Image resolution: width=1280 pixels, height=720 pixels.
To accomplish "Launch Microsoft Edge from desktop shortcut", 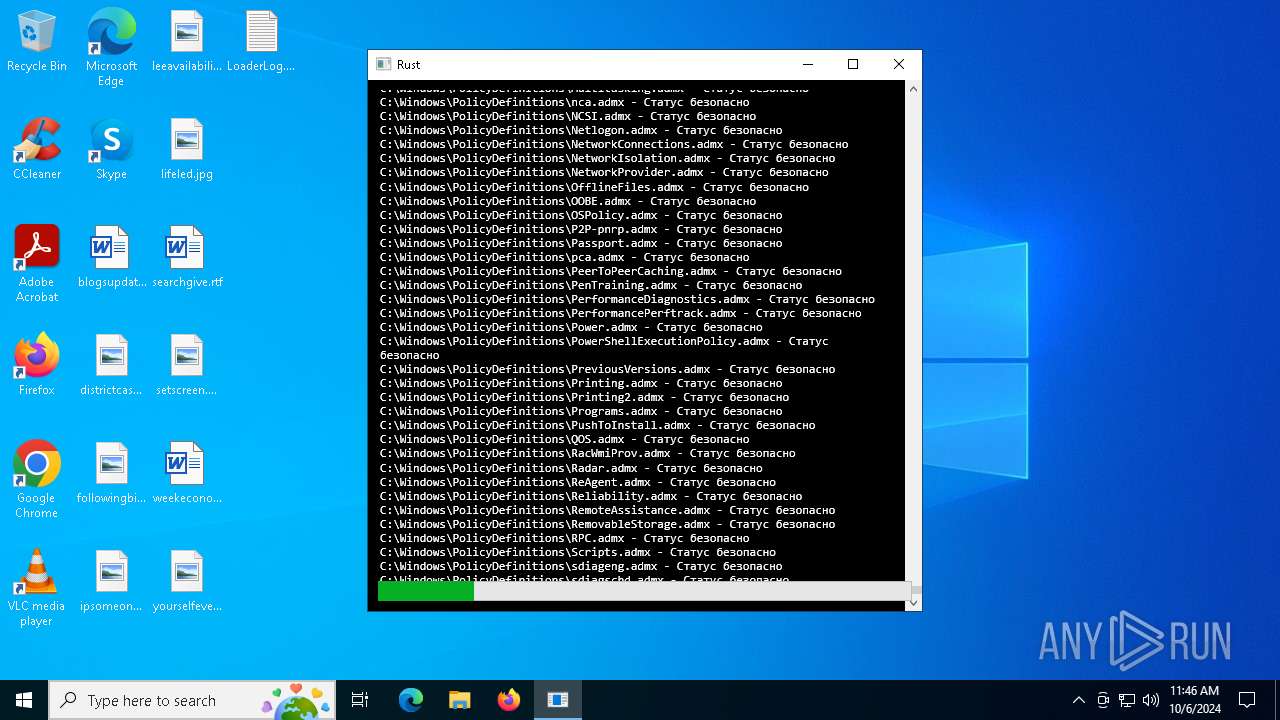I will point(111,48).
